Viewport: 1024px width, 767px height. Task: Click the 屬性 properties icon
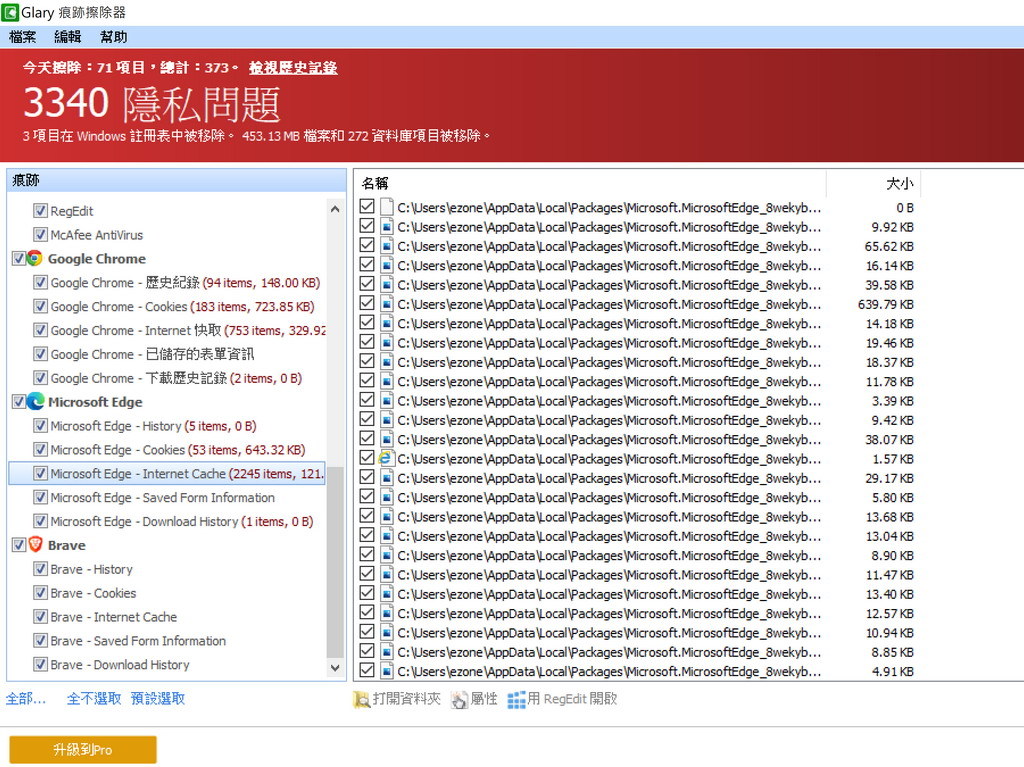point(459,699)
